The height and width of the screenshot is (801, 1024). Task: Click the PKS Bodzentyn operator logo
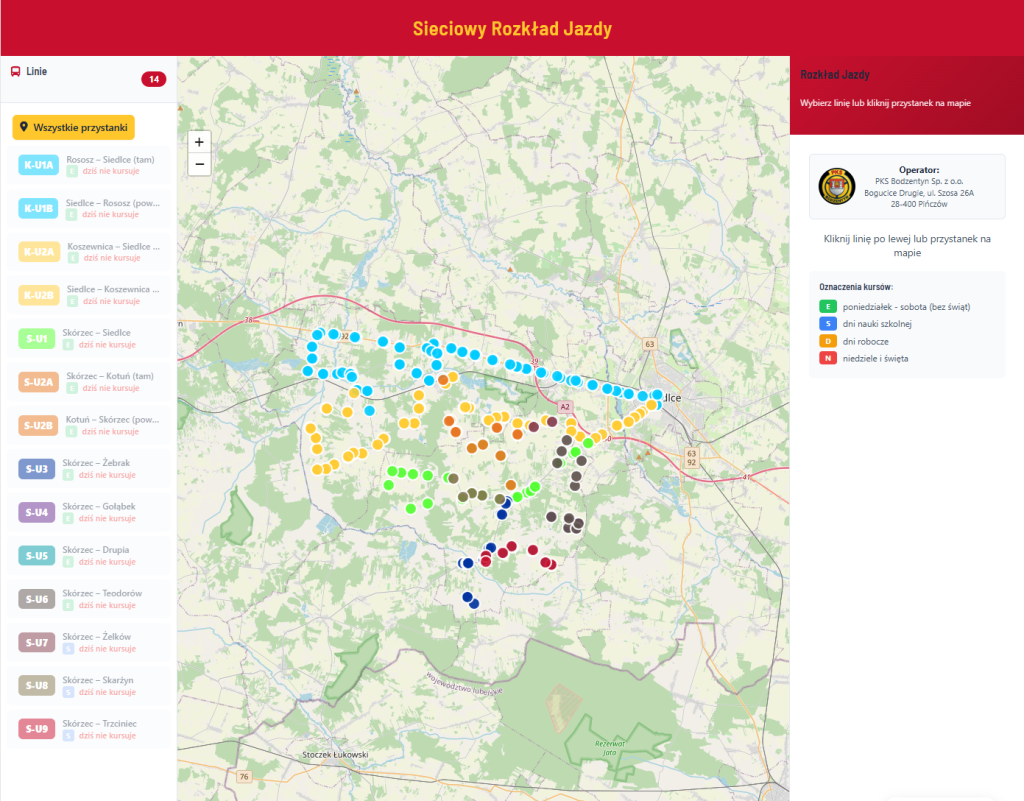click(x=836, y=186)
